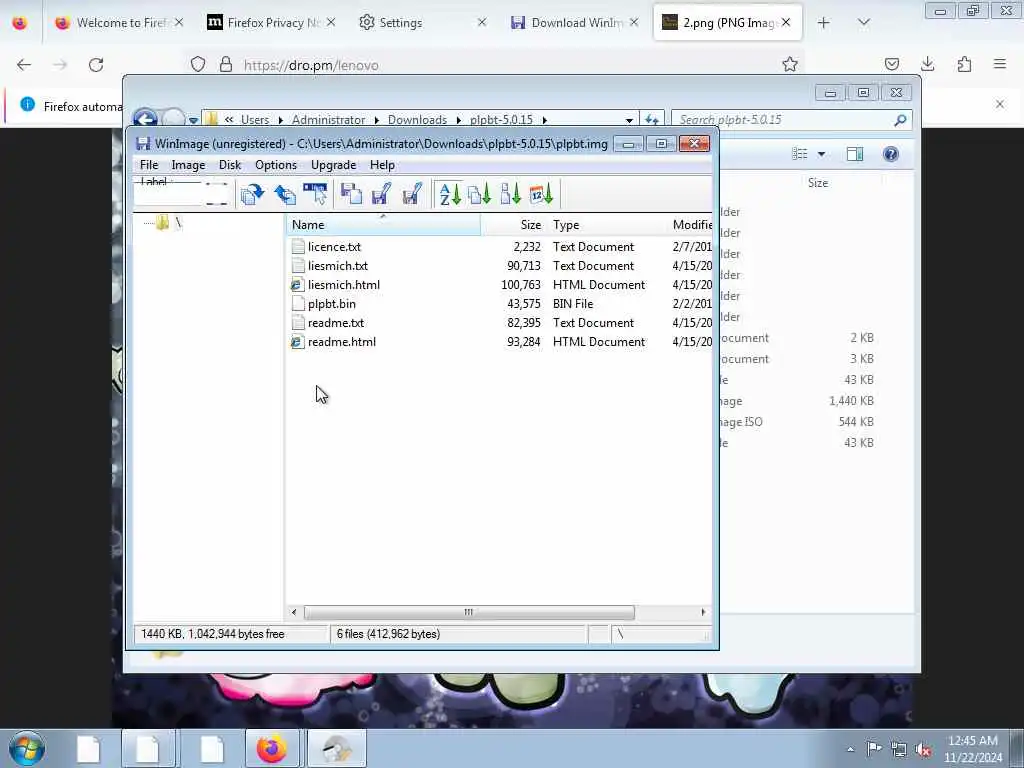Click the Save to Pocket icon

click(x=891, y=64)
